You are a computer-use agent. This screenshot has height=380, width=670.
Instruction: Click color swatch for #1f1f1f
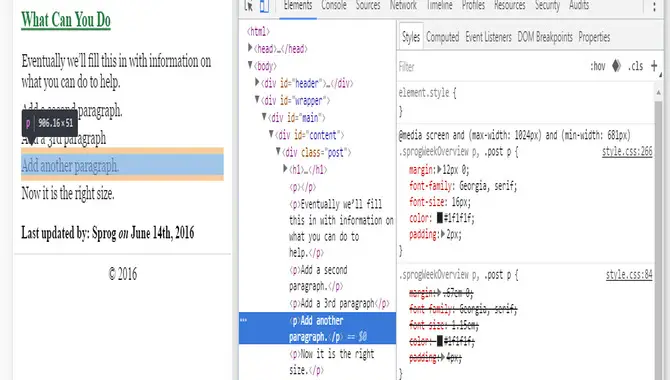(x=440, y=218)
